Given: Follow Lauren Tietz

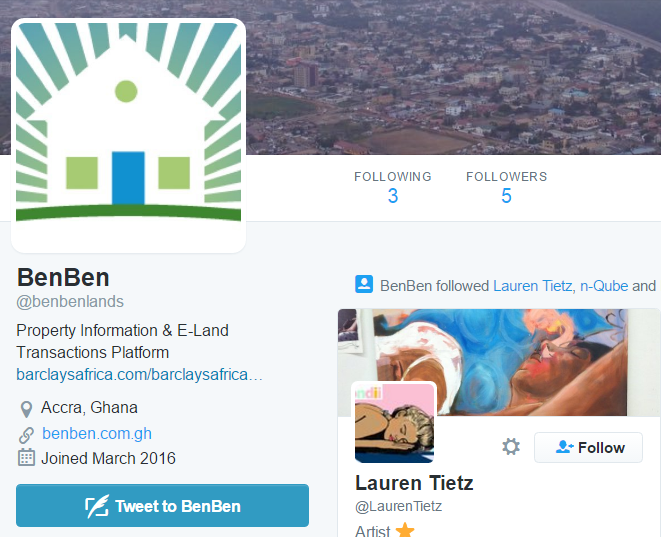Looking at the screenshot, I should click(x=588, y=447).
